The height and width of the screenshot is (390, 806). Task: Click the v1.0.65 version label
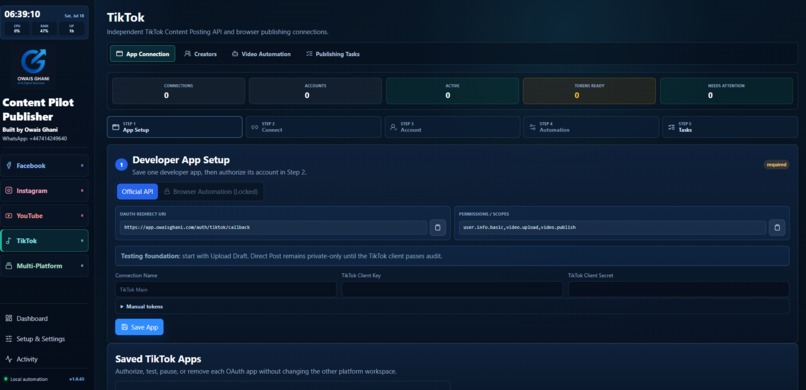77,379
